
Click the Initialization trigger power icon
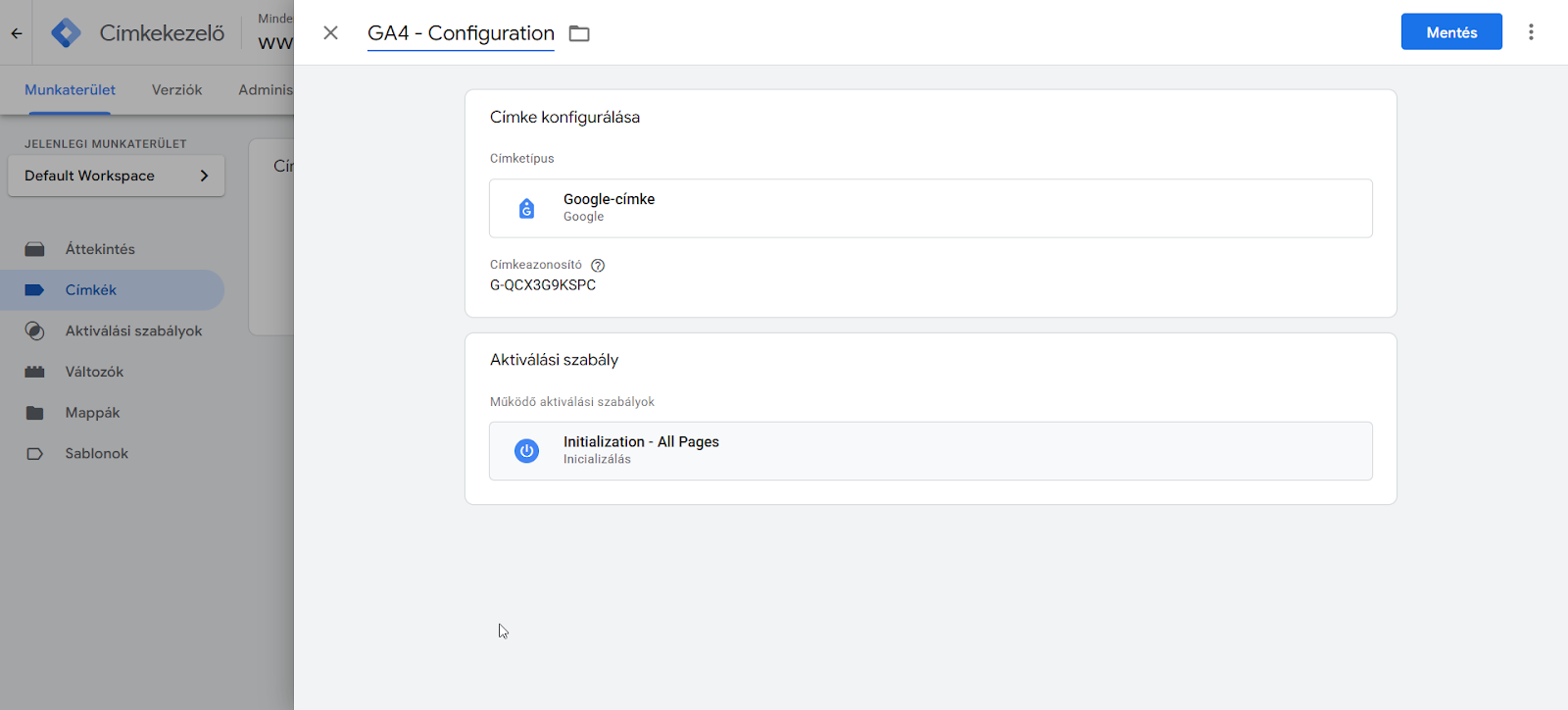[526, 451]
